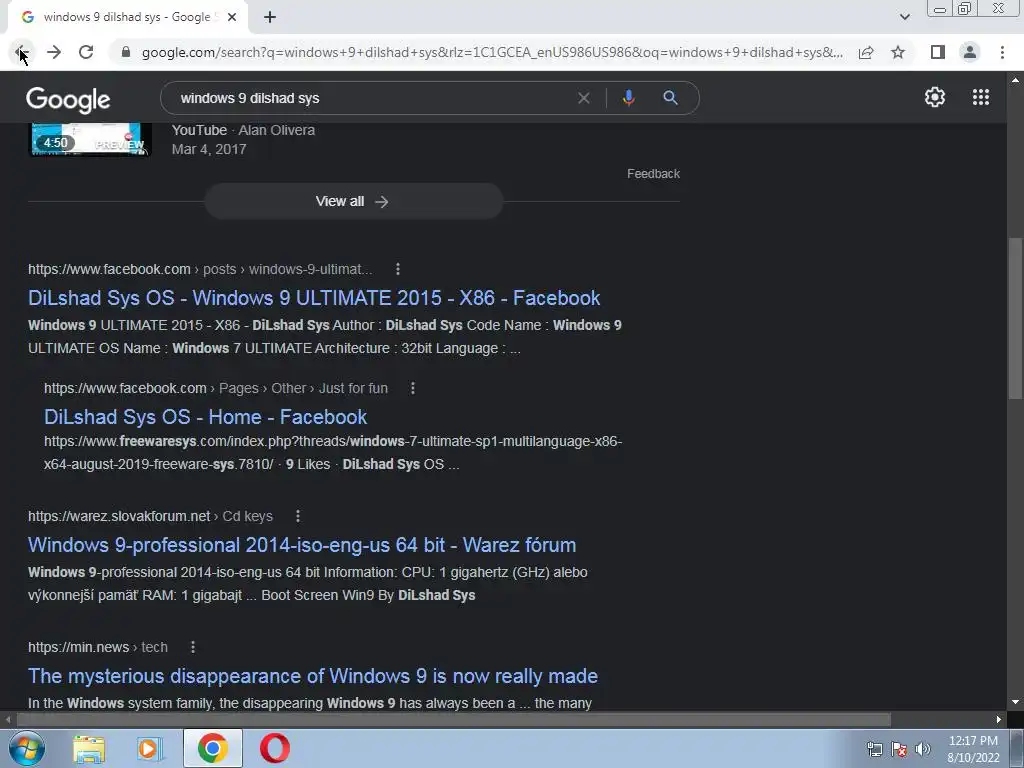Bookmark this page with the star icon
This screenshot has width=1024, height=768.
pos(898,52)
